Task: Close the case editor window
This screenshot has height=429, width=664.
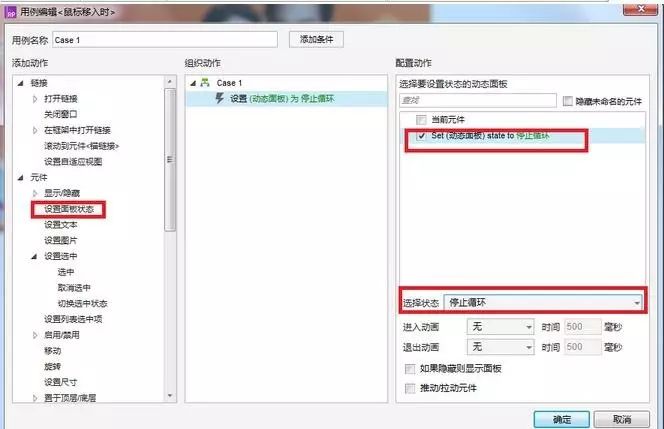Action: pos(641,8)
